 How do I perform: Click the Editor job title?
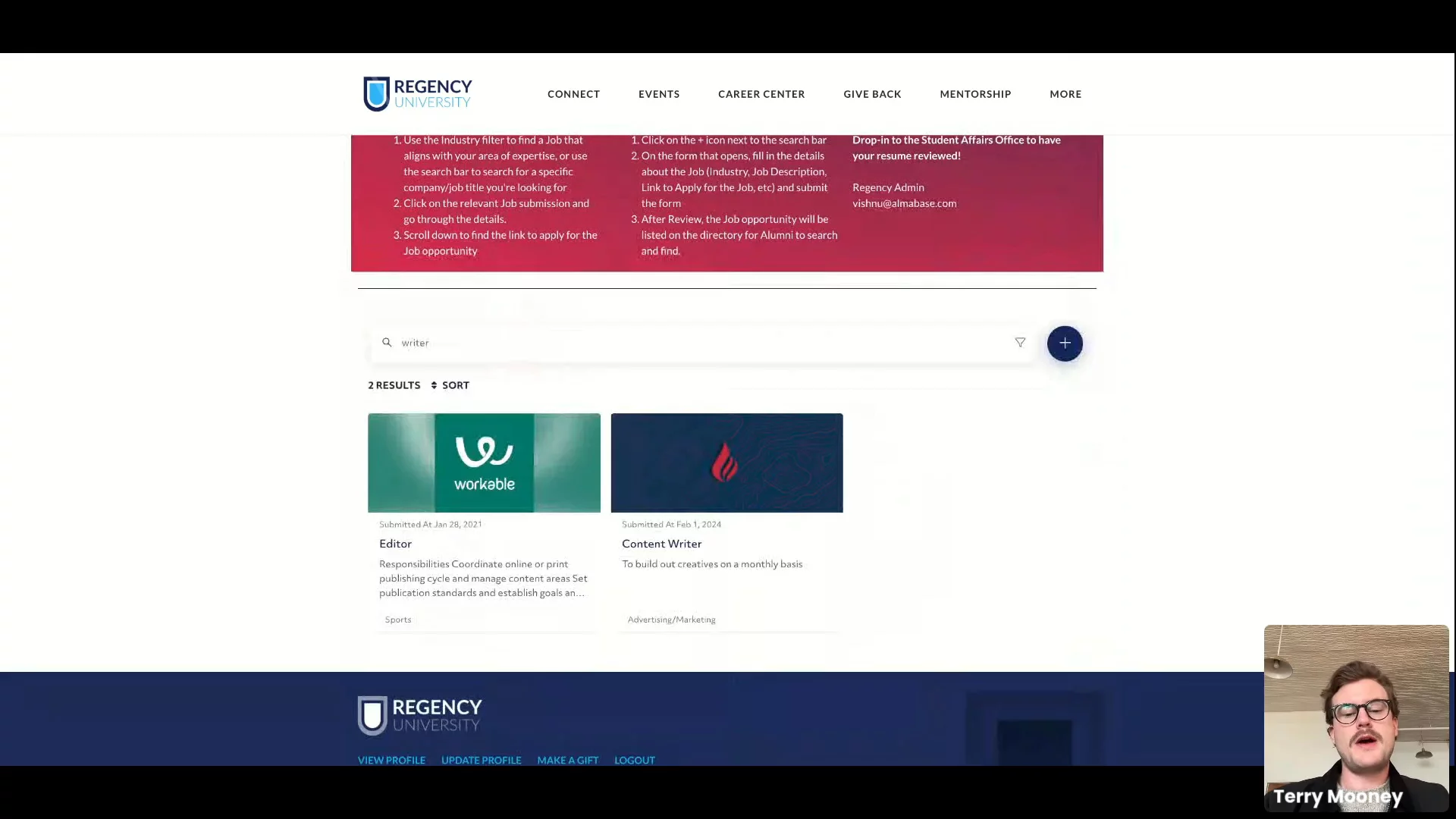pyautogui.click(x=396, y=544)
